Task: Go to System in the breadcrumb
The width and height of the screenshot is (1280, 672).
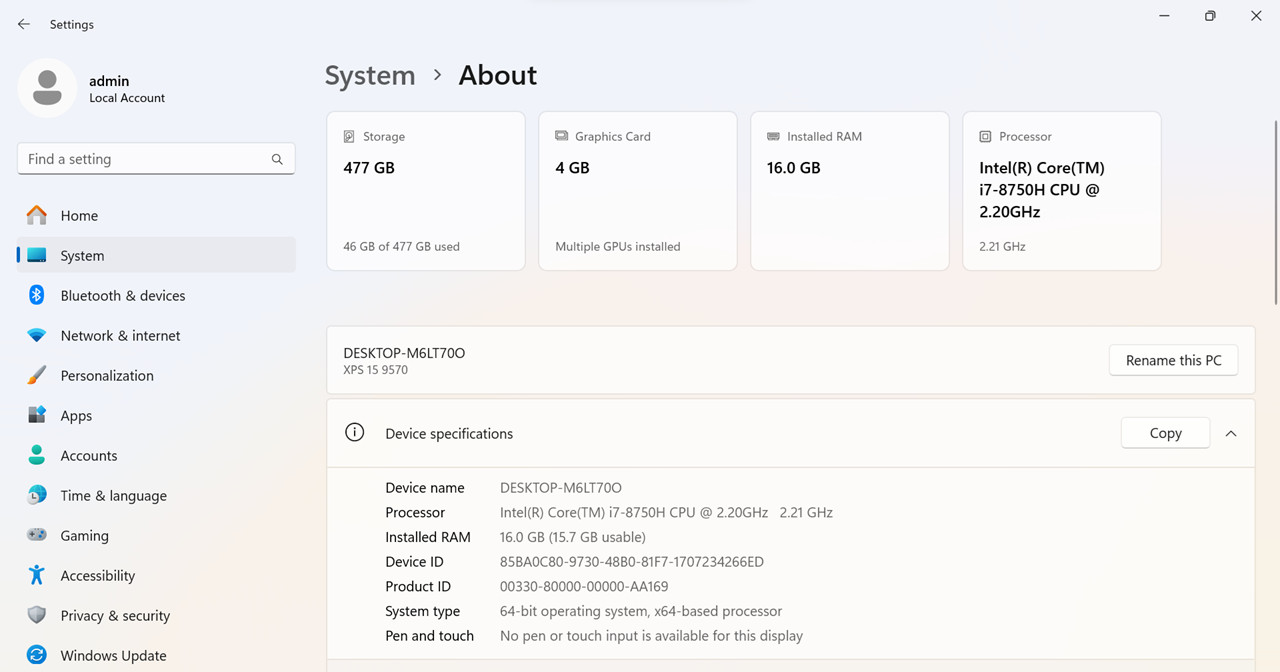Action: (370, 75)
